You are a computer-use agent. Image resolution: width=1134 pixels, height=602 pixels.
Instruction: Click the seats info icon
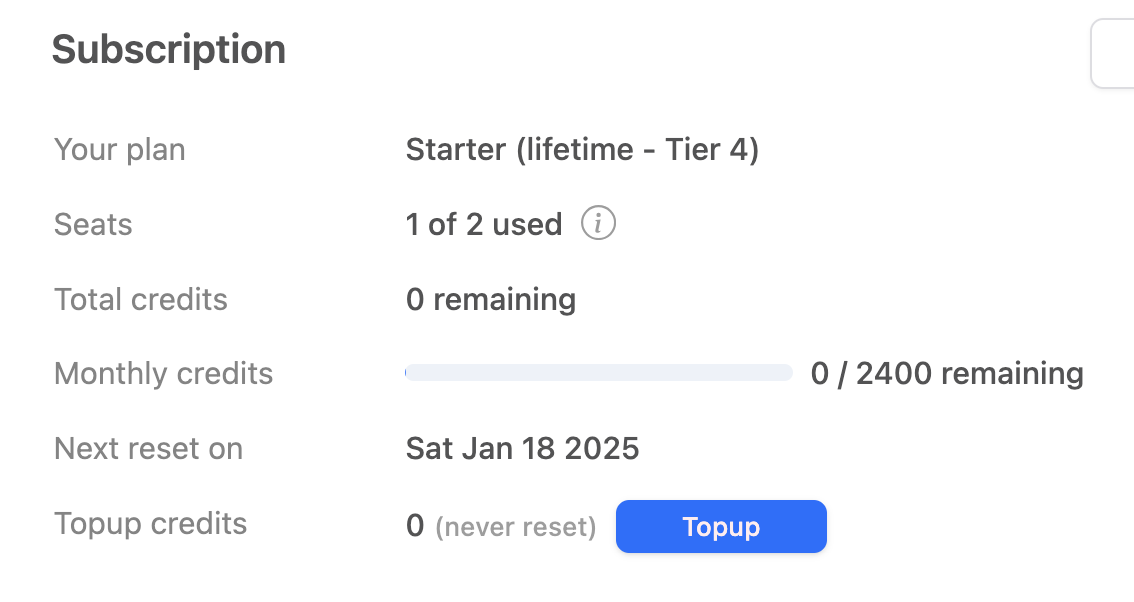tap(598, 224)
